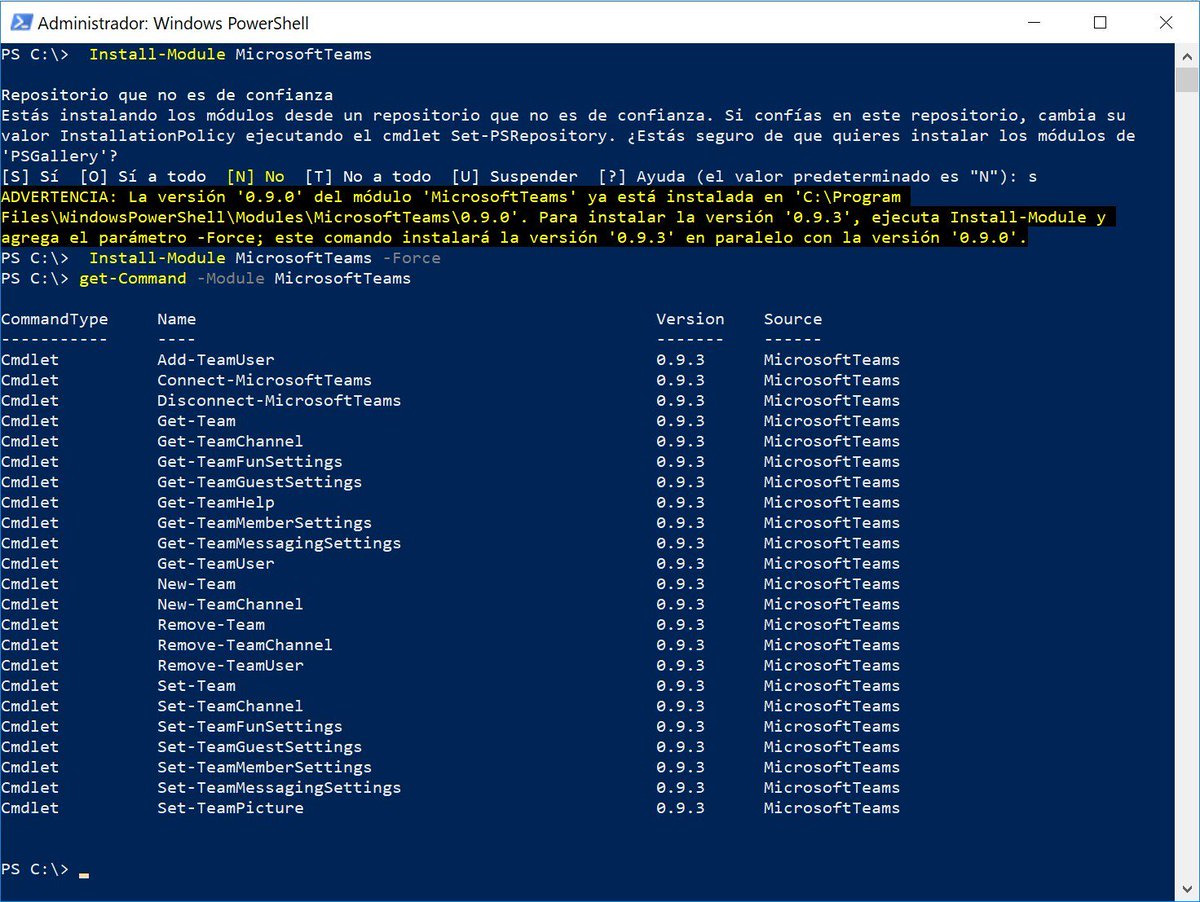Select the Set-TeamMessagingSettings cmdlet name
The height and width of the screenshot is (902, 1200).
(279, 787)
